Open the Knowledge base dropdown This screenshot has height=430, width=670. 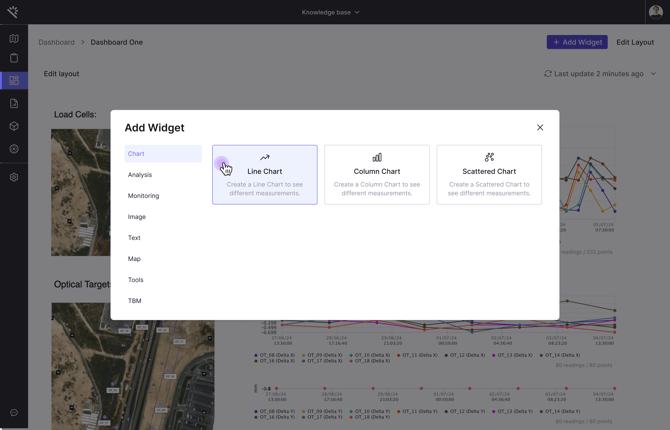coord(330,12)
